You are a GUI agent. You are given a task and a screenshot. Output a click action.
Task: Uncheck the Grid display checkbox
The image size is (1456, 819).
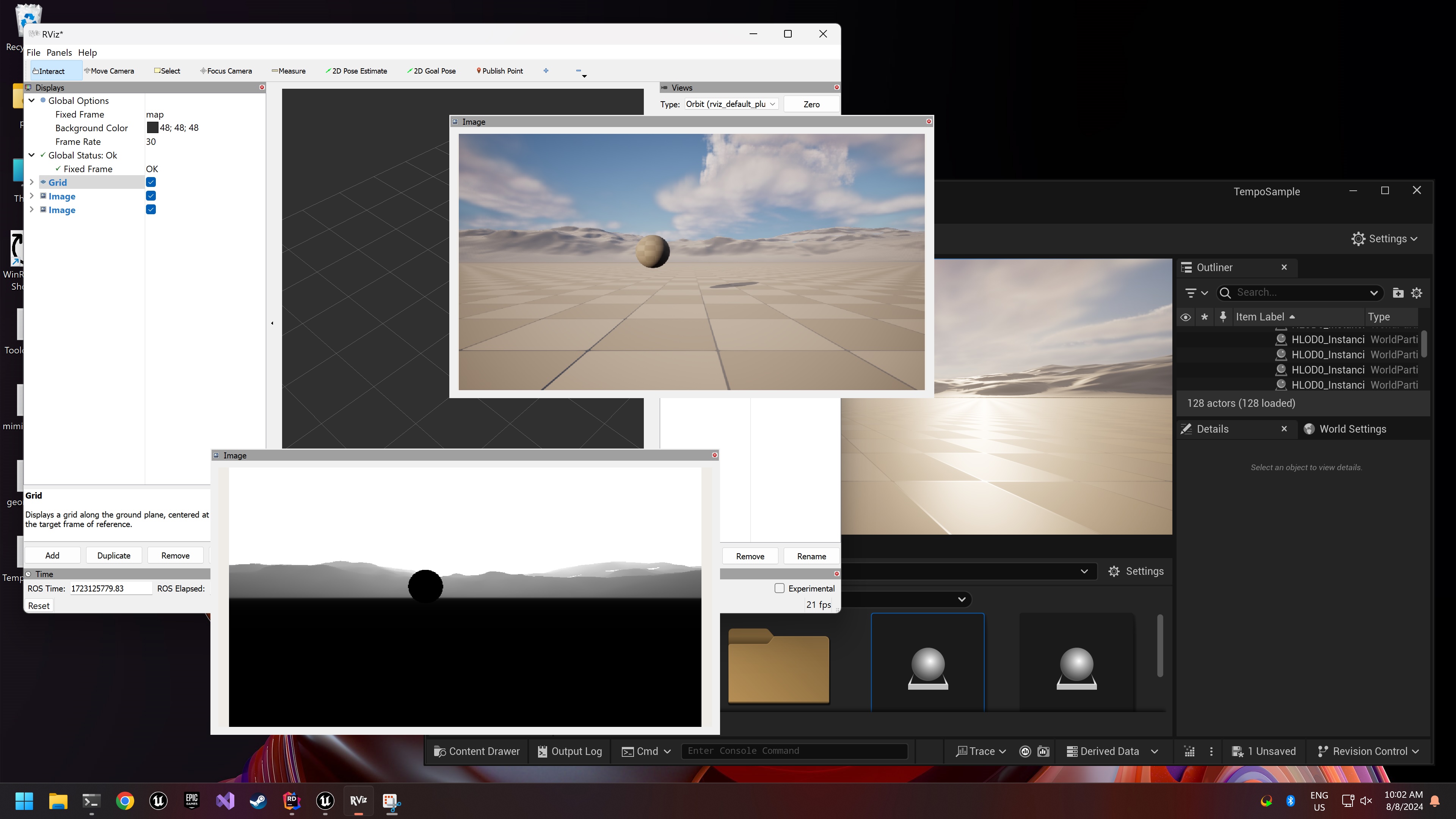151,182
